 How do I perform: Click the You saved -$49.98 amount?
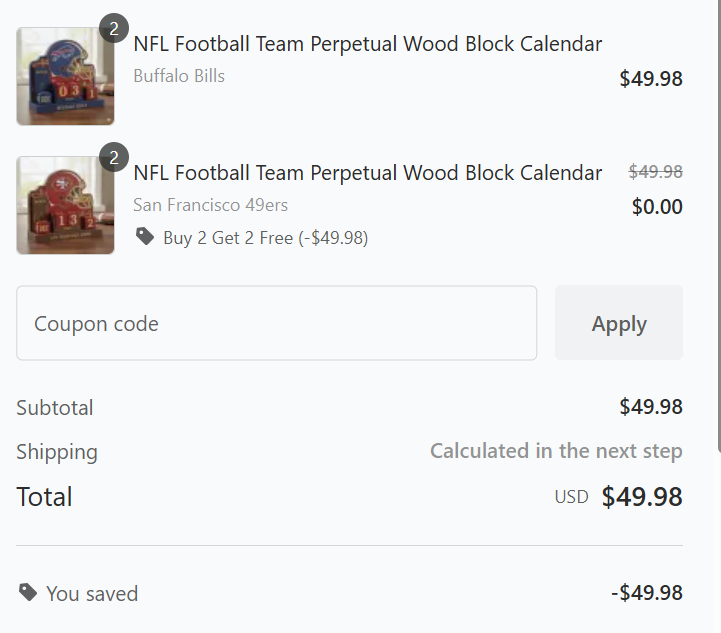[x=646, y=593]
